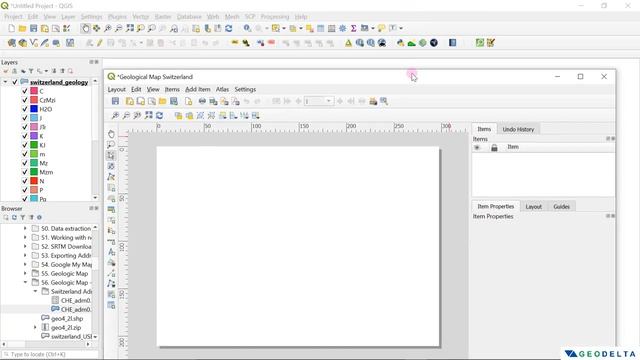This screenshot has height=360, width=640.
Task: Click the H2O blue color swatch
Action: point(34,109)
